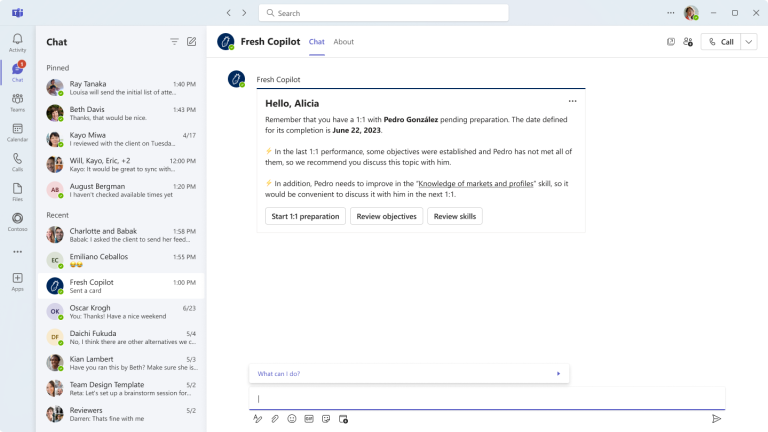The image size is (768, 432).
Task: Click Start 1:1 preparation button
Action: [x=305, y=216]
